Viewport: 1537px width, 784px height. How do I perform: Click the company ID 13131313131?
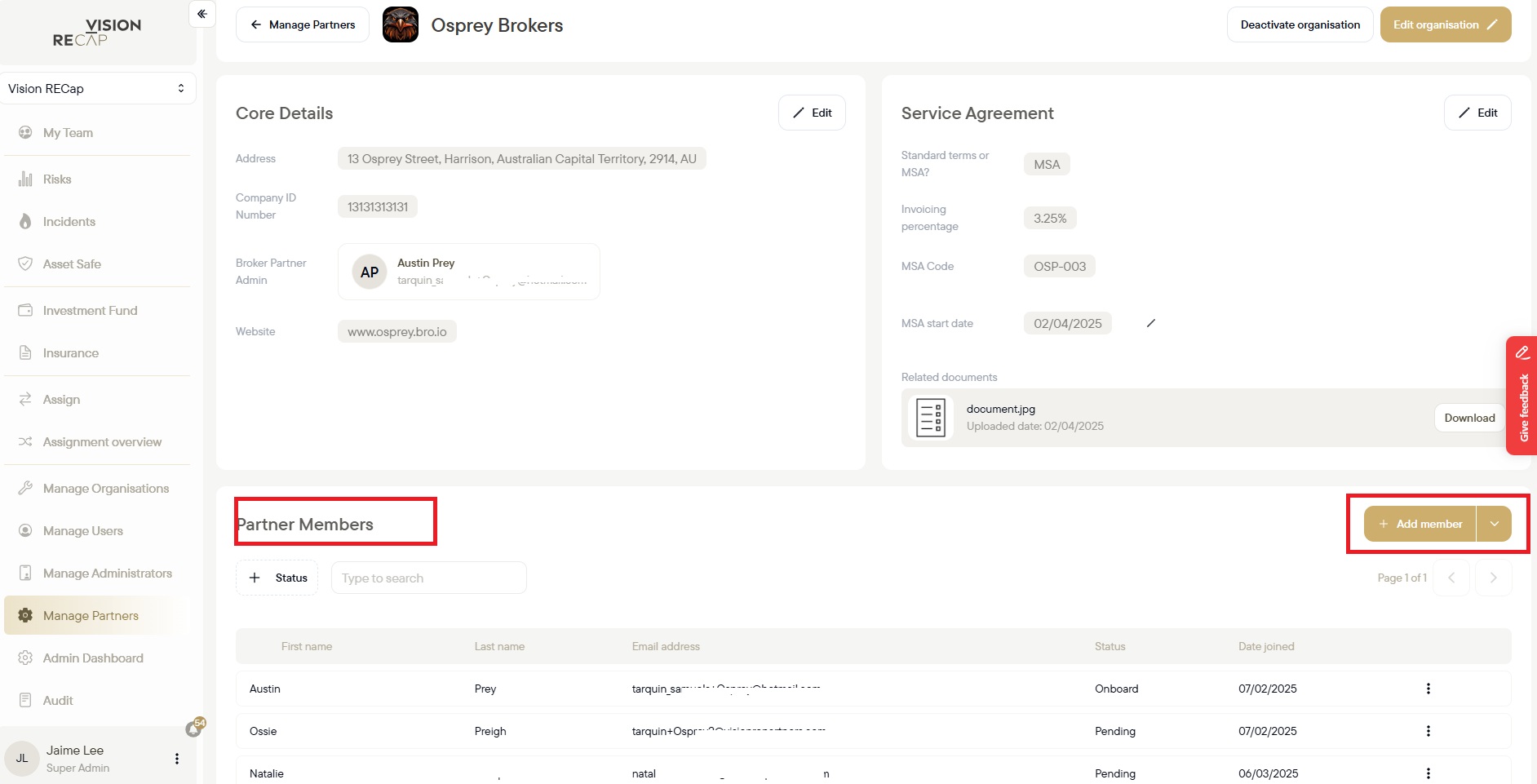click(x=378, y=206)
